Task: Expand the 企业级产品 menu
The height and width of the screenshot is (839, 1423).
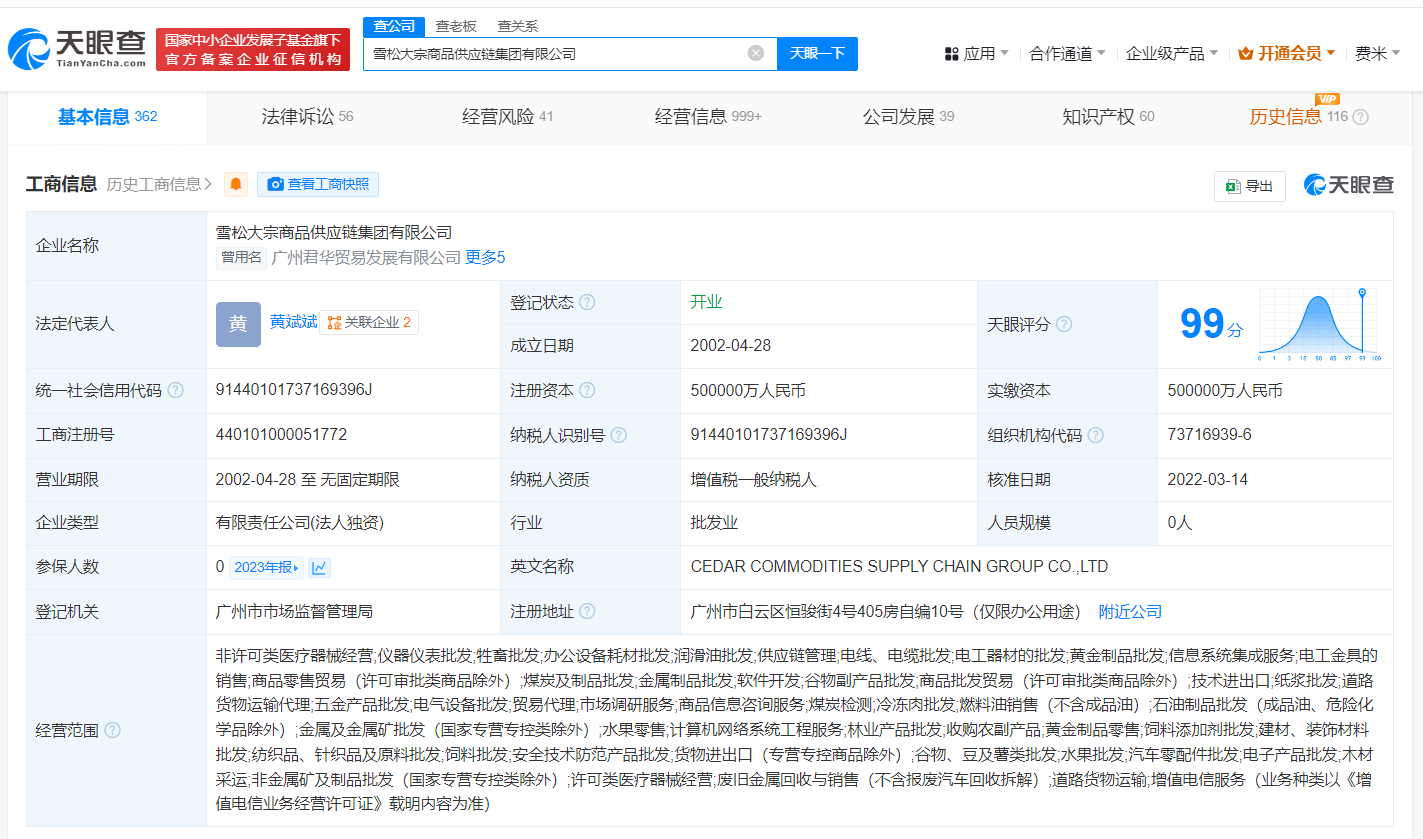Action: point(1171,53)
